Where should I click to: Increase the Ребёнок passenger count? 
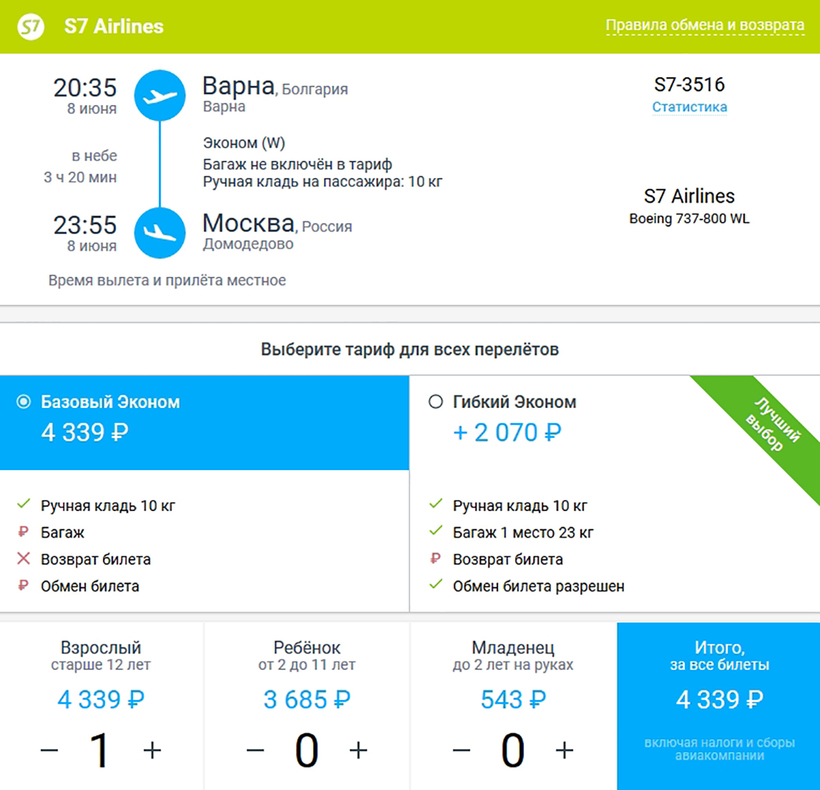[x=358, y=751]
